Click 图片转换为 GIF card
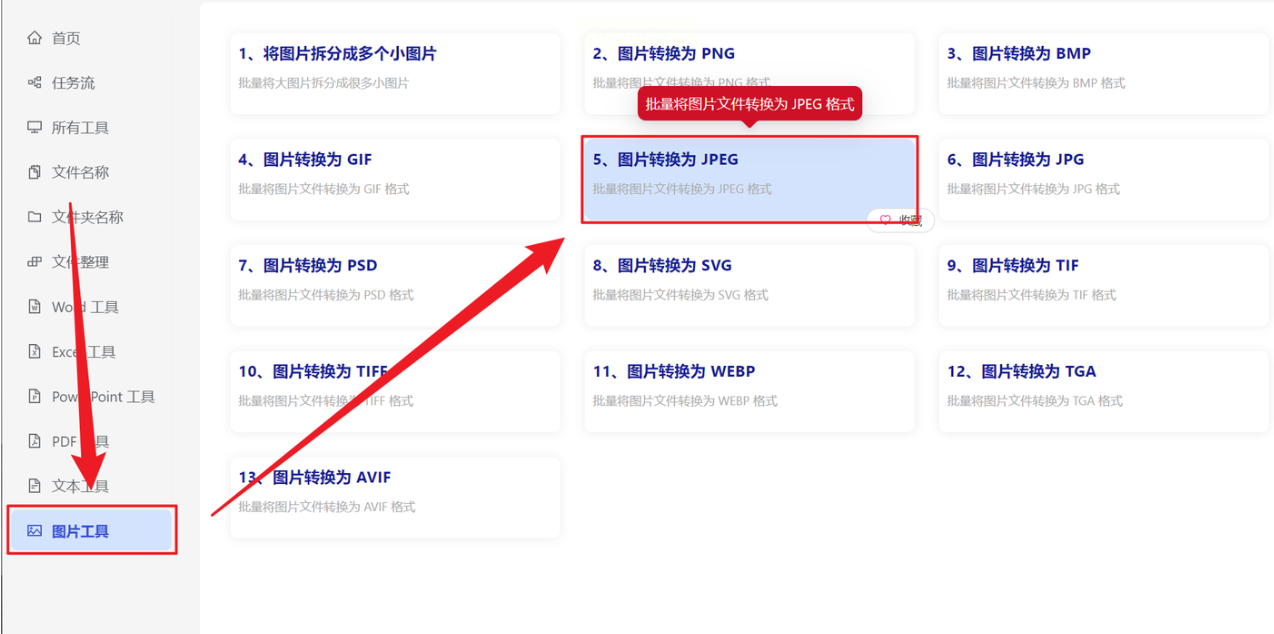The height and width of the screenshot is (634, 1274). 395,179
